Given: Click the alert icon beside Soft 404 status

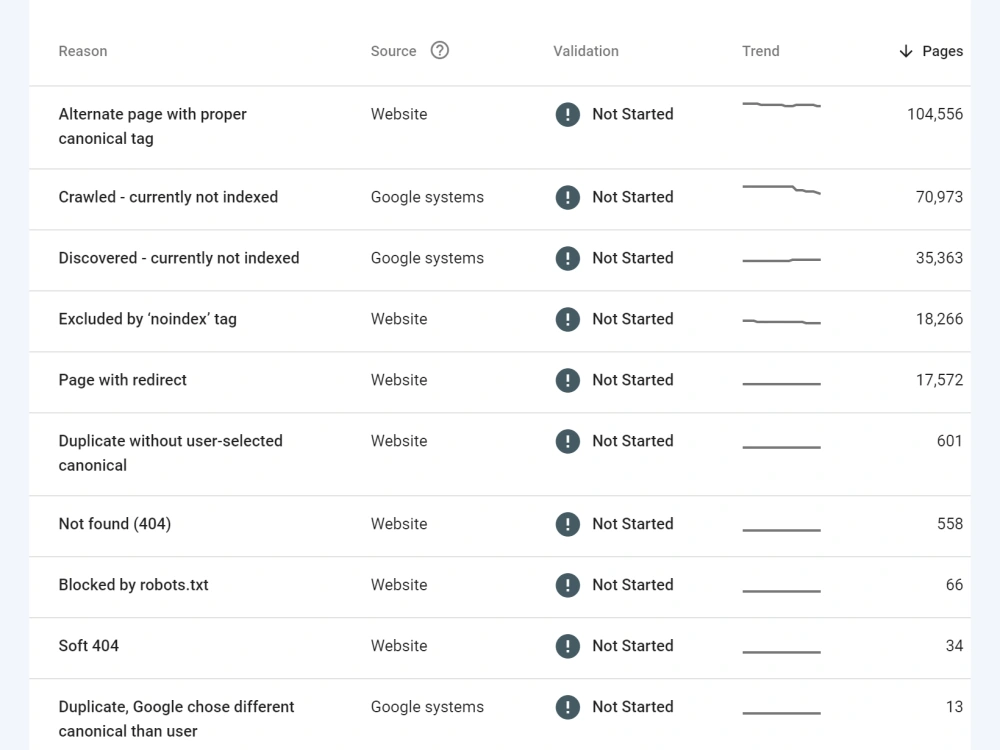Looking at the screenshot, I should (x=567, y=646).
